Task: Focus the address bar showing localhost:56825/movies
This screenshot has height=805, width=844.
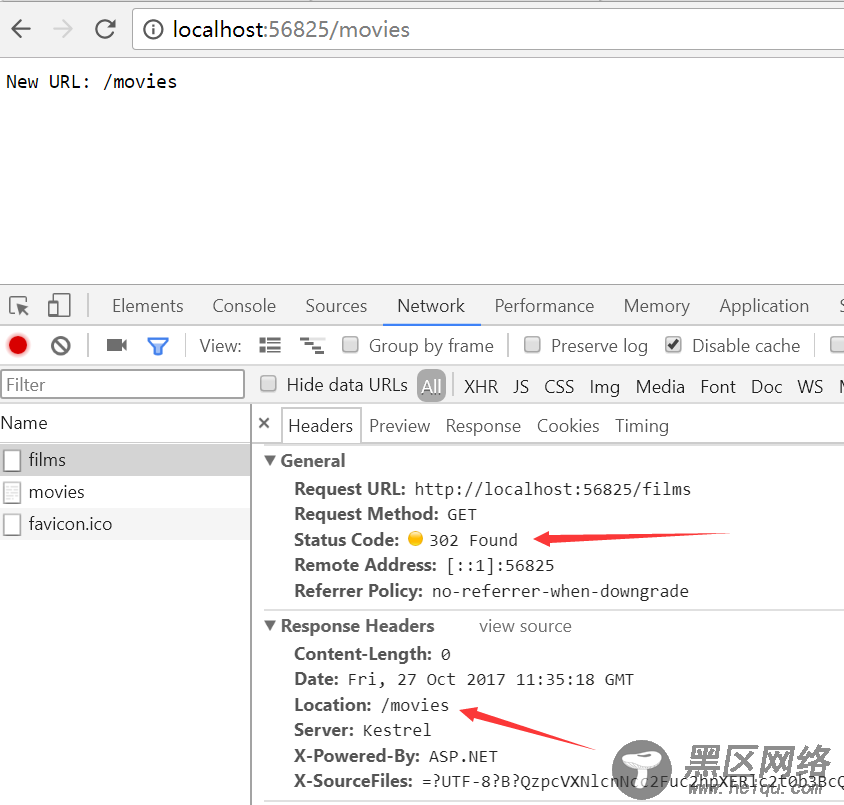Action: click(x=488, y=30)
